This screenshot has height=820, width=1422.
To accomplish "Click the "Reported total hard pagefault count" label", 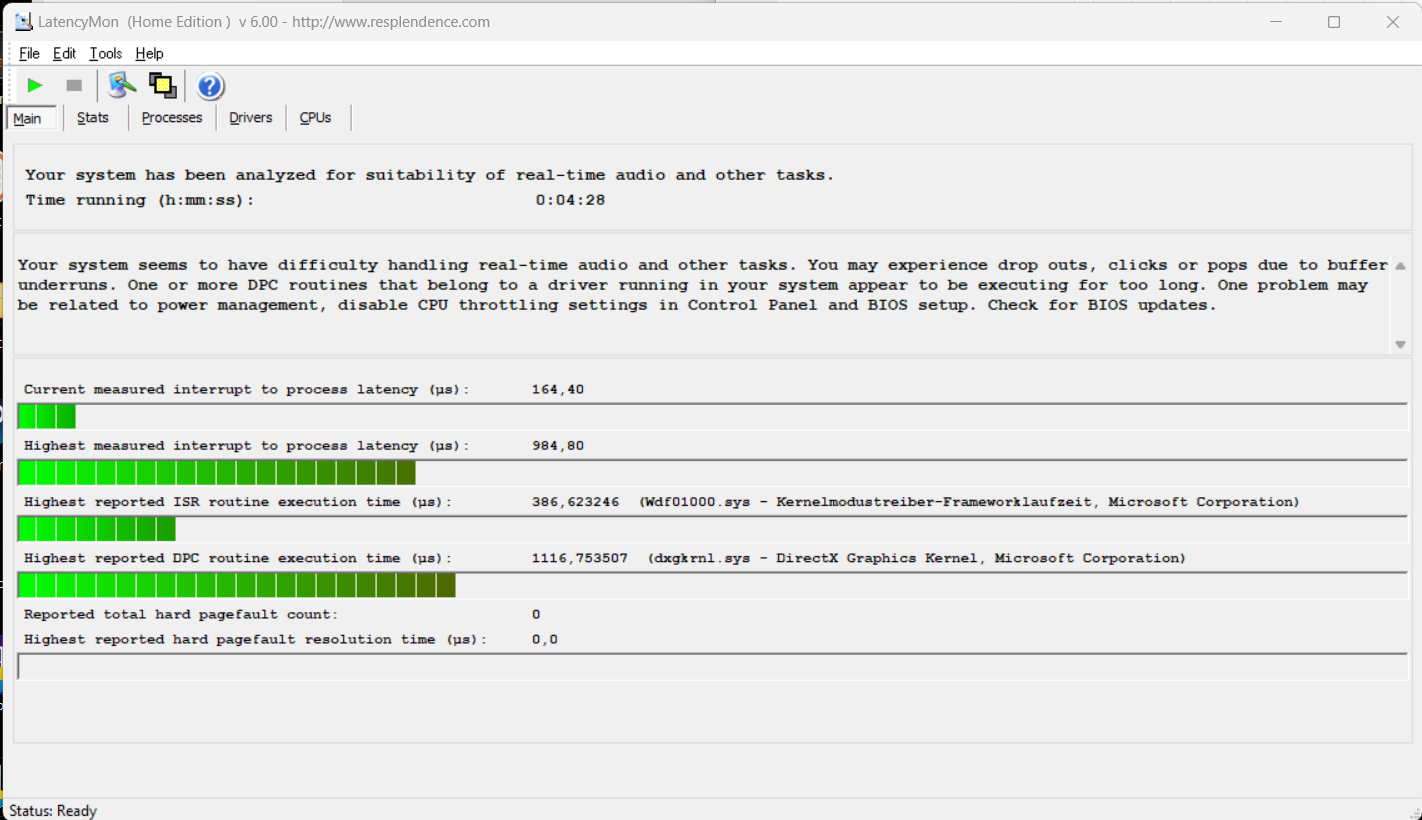I will 181,614.
